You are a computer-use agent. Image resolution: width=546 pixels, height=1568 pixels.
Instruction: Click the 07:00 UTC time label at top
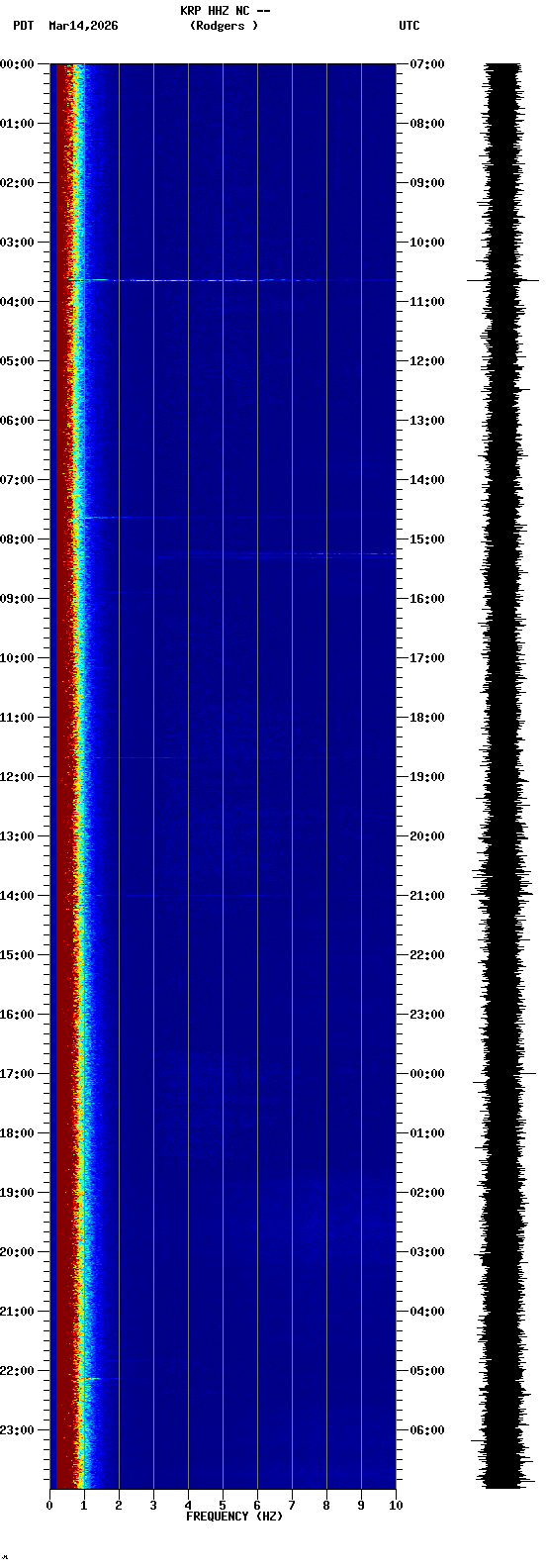(427, 64)
